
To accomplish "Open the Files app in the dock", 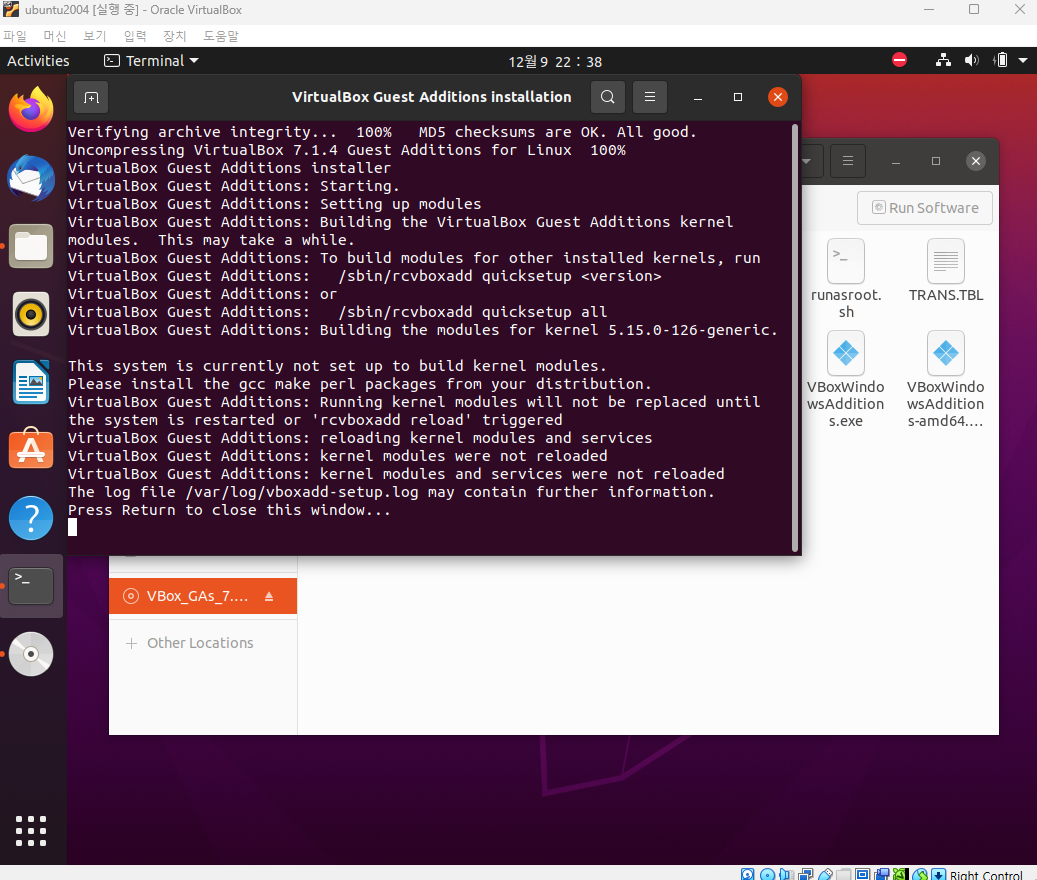I will click(31, 247).
